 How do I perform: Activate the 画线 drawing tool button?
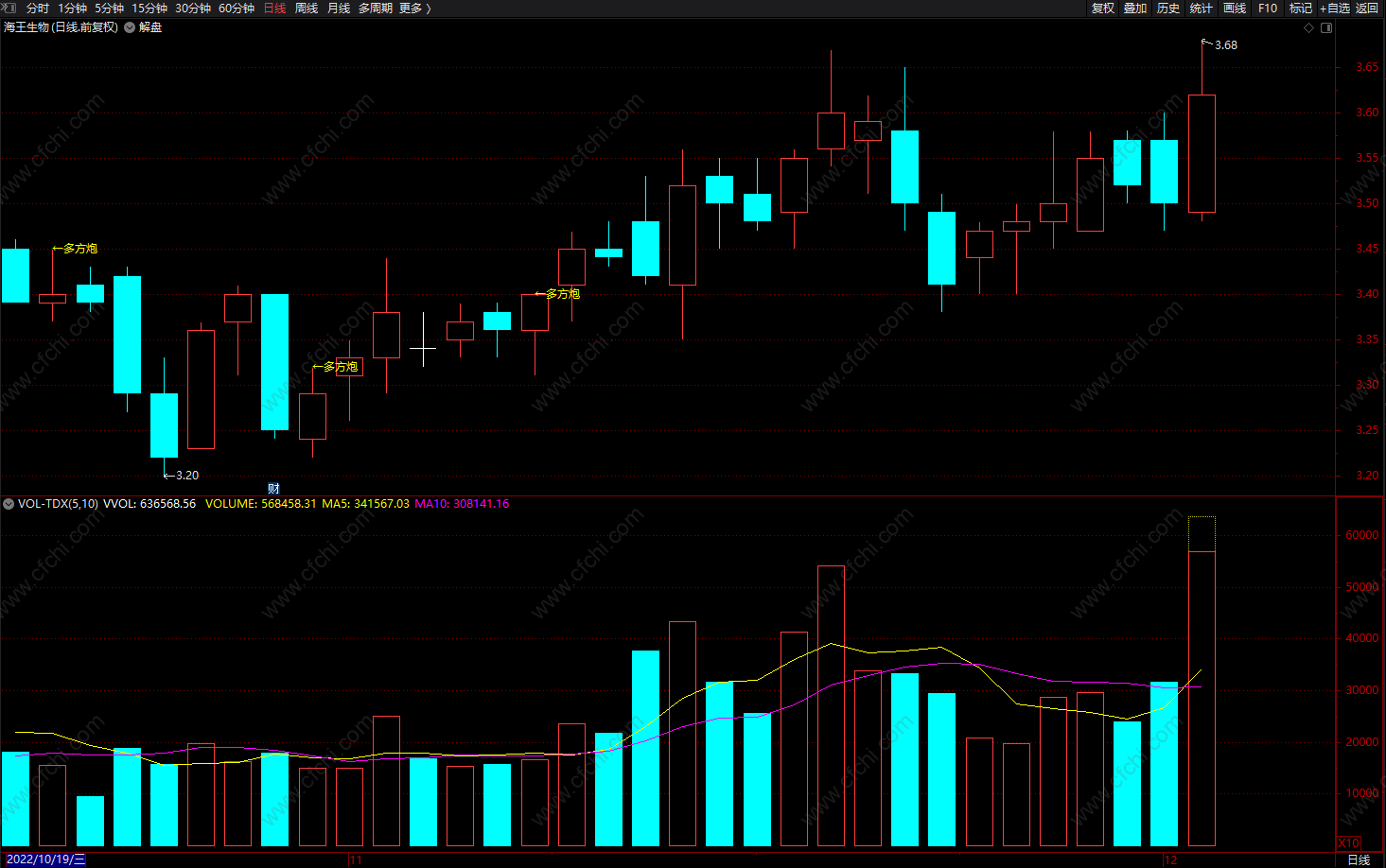tap(1235, 8)
